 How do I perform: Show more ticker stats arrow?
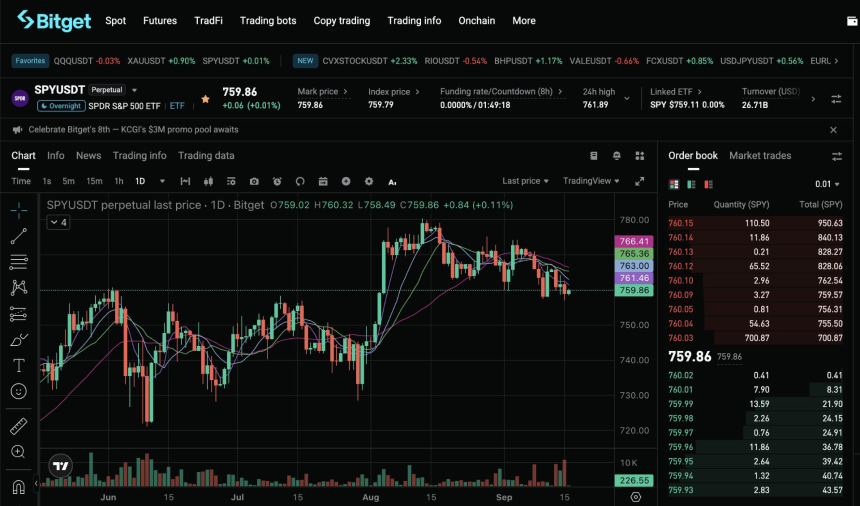813,99
